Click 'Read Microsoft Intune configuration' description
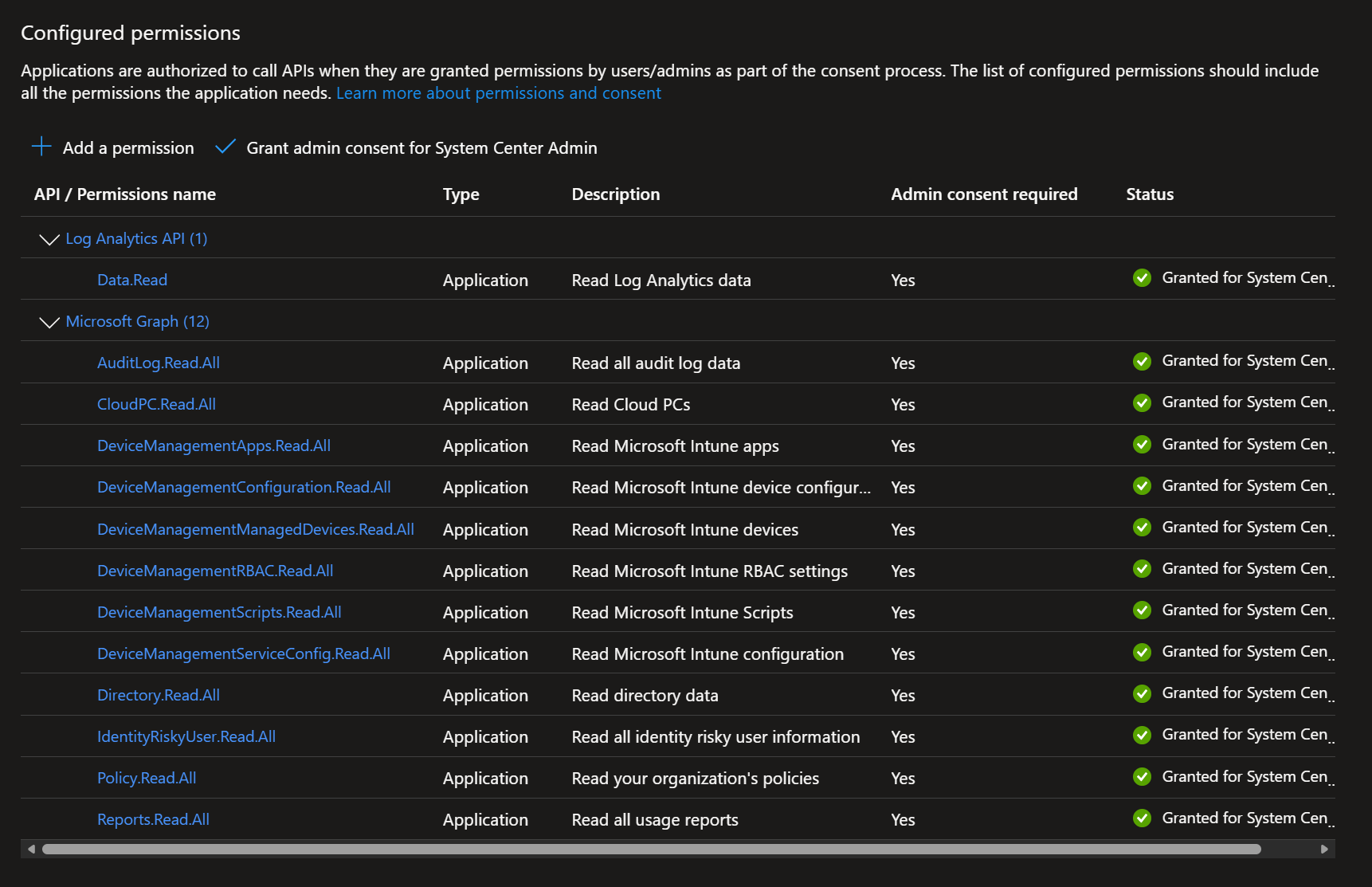The width and height of the screenshot is (1372, 887). click(708, 654)
